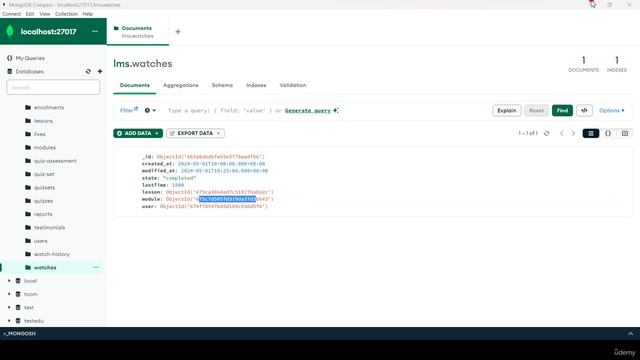Open the query history dropdown
Screen dimensions: 640x360
click(150, 111)
